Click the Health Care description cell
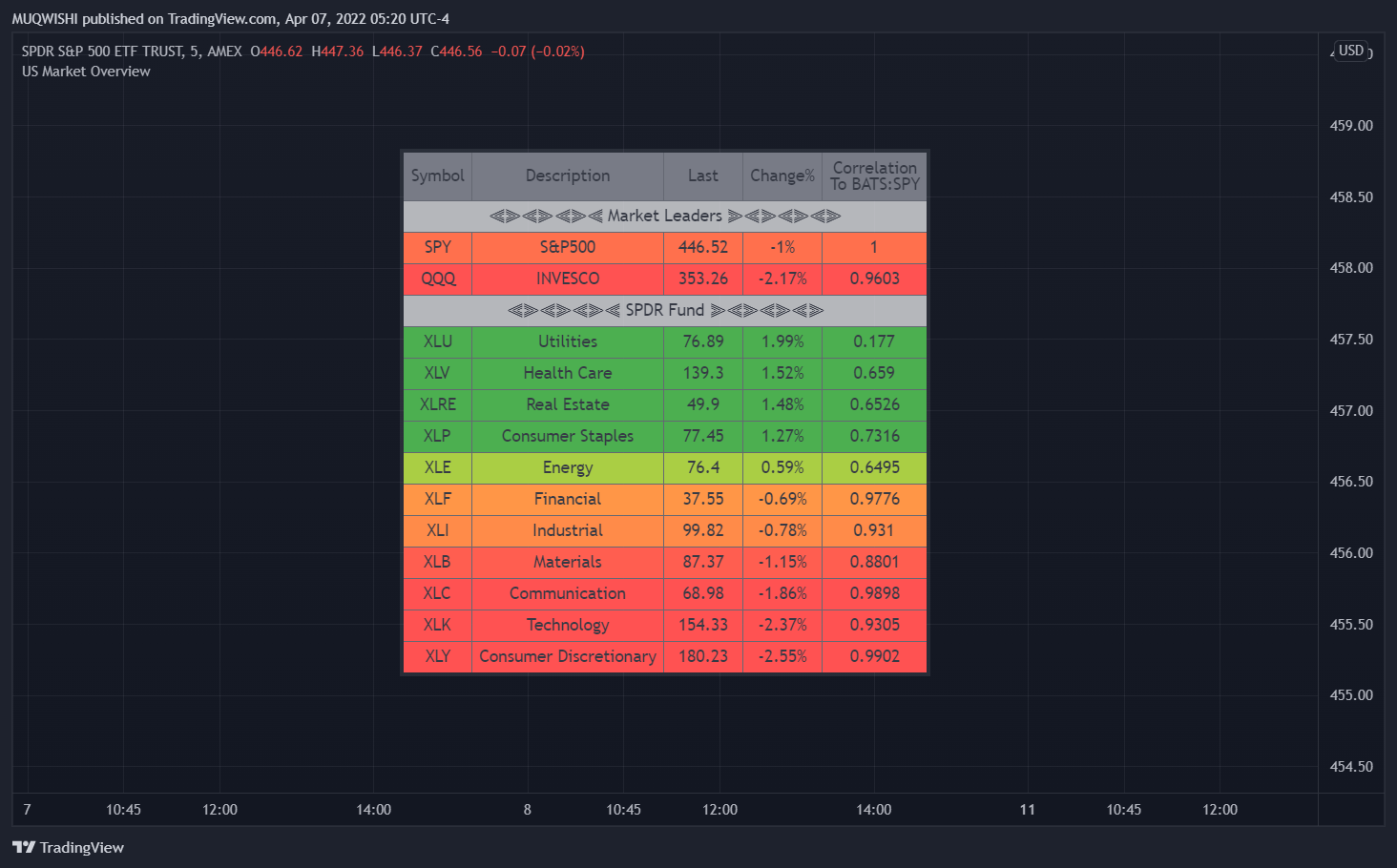The width and height of the screenshot is (1397, 868). pos(568,373)
